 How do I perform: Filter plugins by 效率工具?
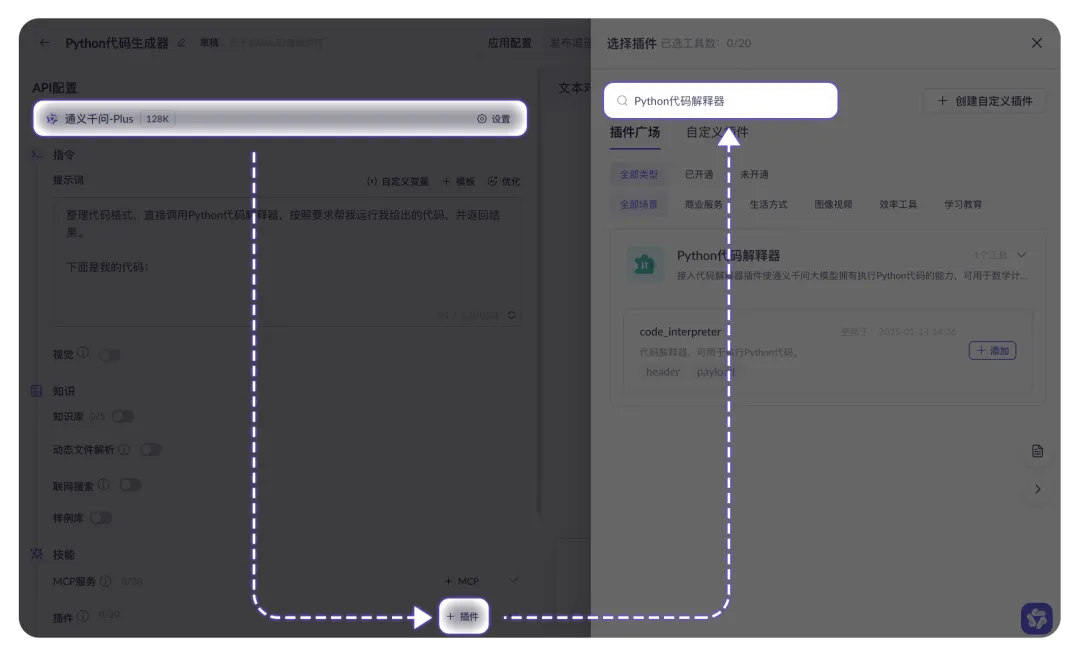(898, 205)
